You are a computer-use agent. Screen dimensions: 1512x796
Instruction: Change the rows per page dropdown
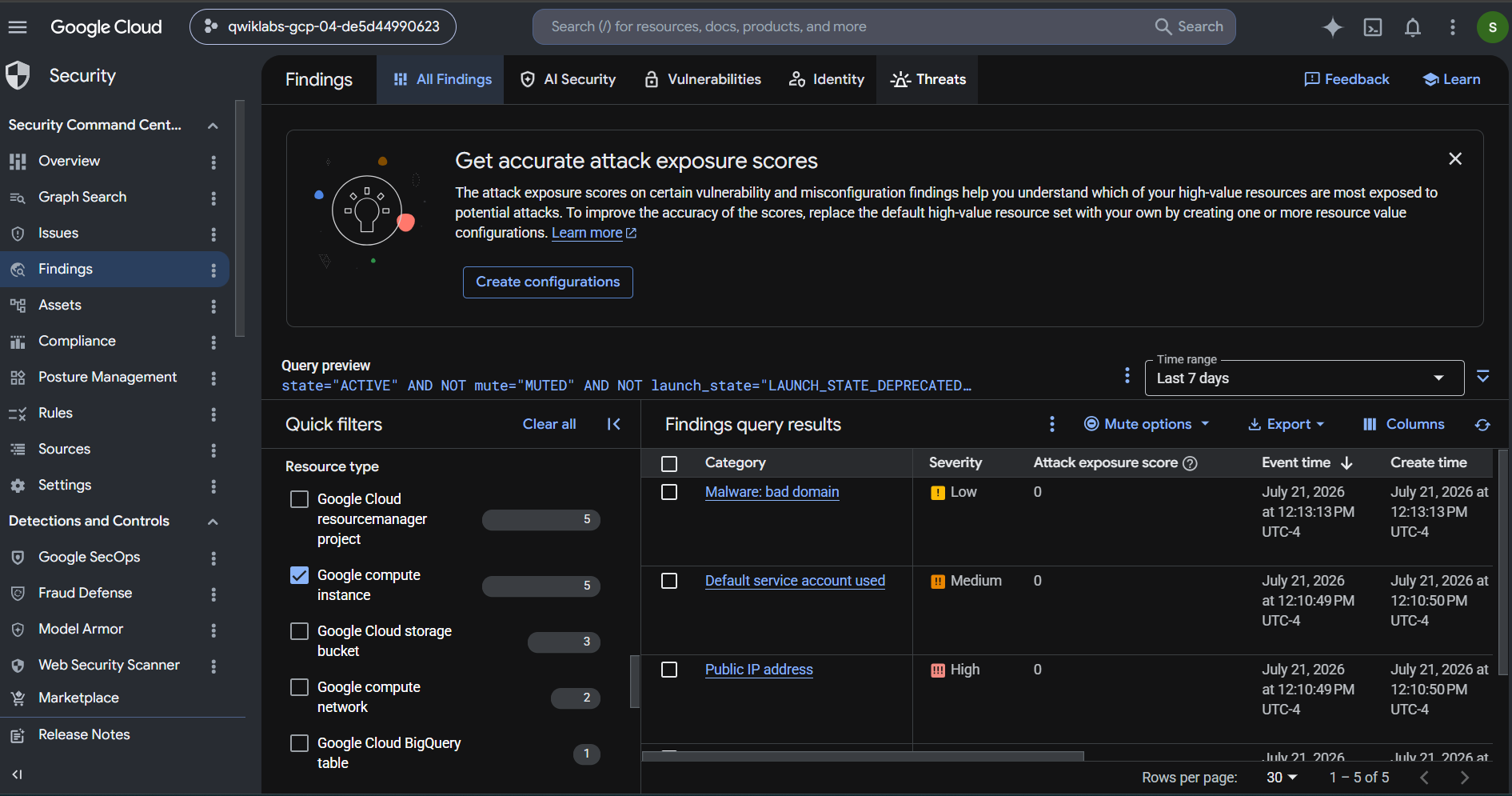click(1282, 778)
